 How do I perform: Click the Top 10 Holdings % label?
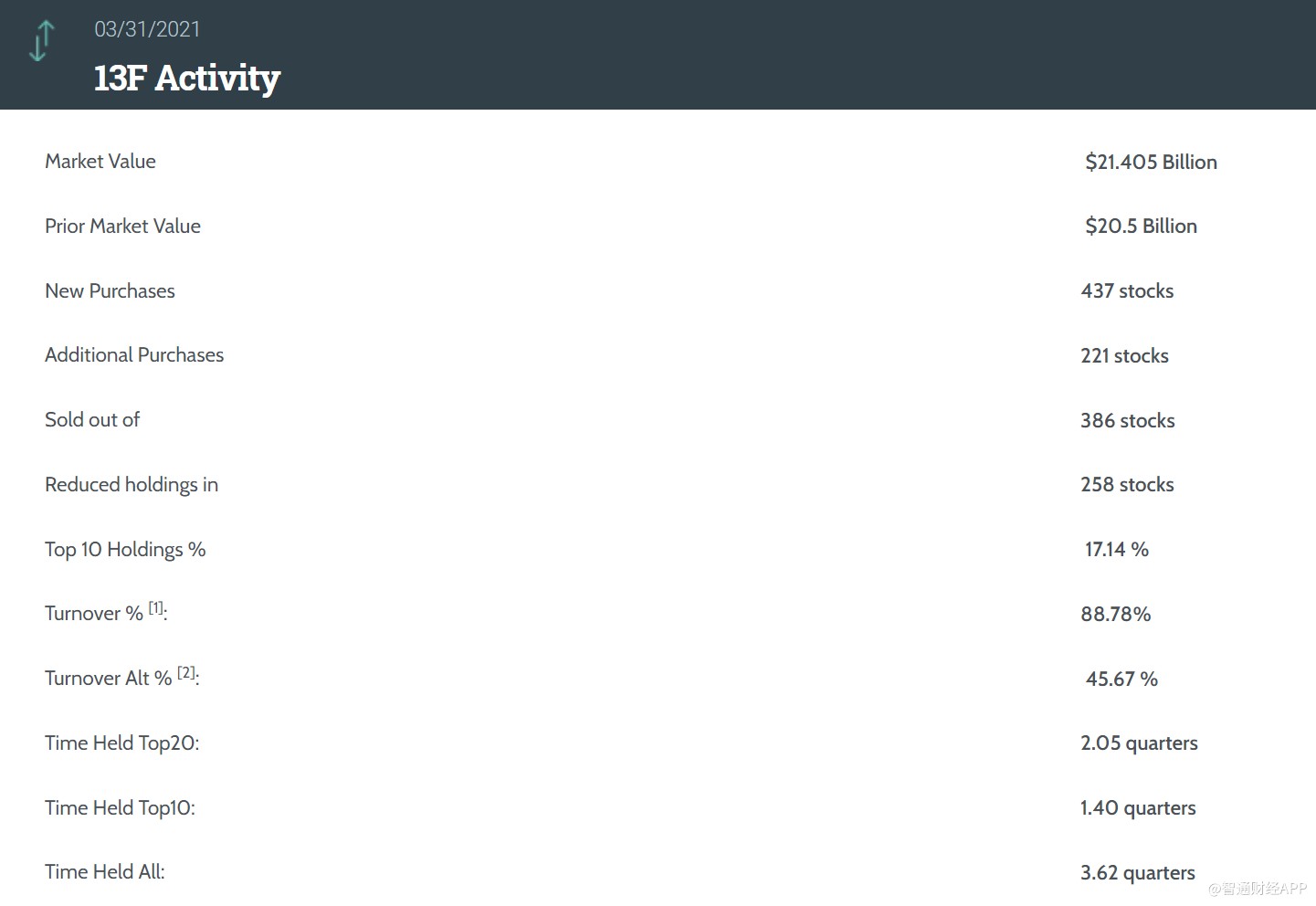[x=125, y=550]
